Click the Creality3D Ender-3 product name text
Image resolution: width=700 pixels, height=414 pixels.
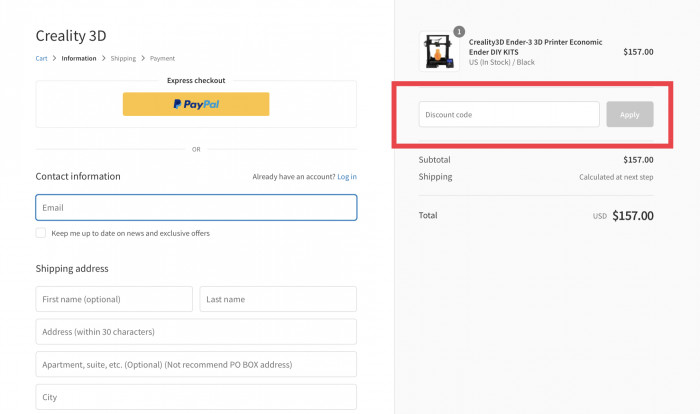535,47
